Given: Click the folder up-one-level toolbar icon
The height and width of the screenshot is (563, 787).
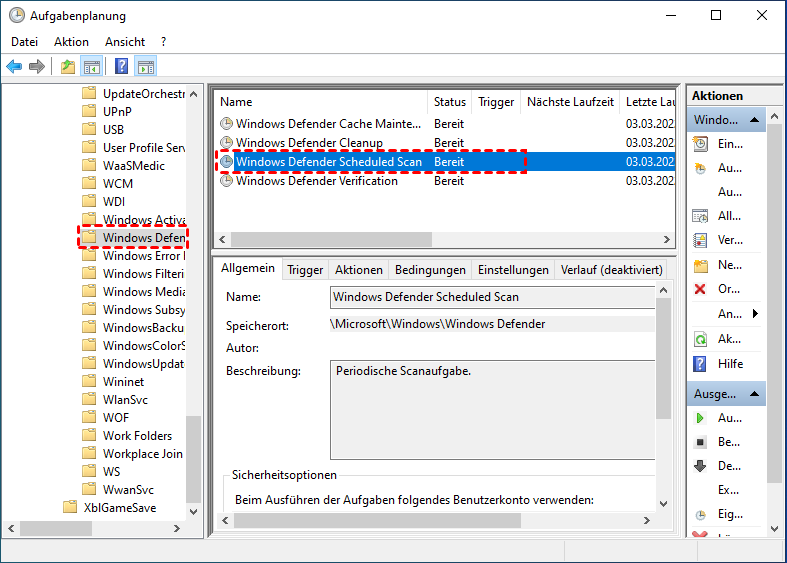Looking at the screenshot, I should click(x=67, y=67).
